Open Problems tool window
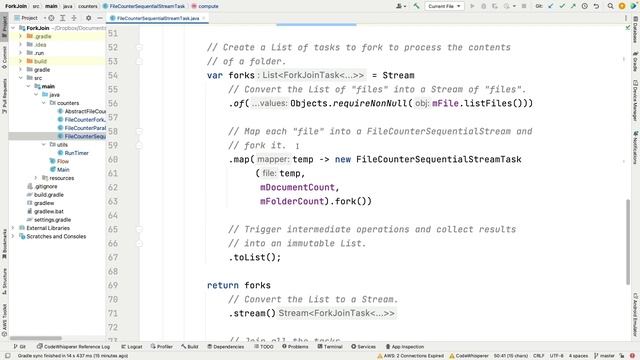Screen dimensions: 640x360 click(295, 347)
